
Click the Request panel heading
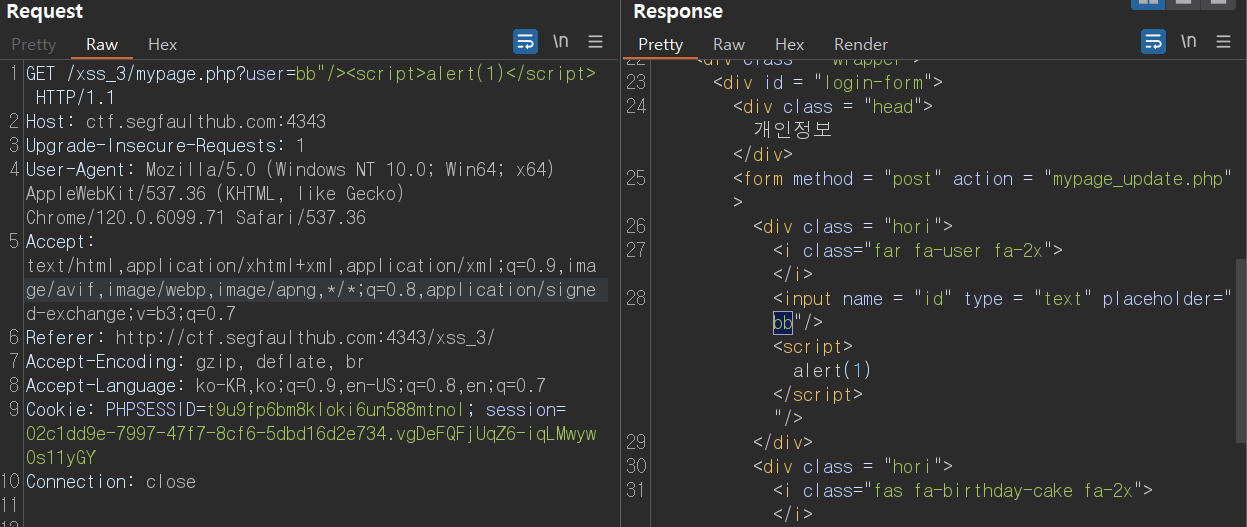point(44,12)
